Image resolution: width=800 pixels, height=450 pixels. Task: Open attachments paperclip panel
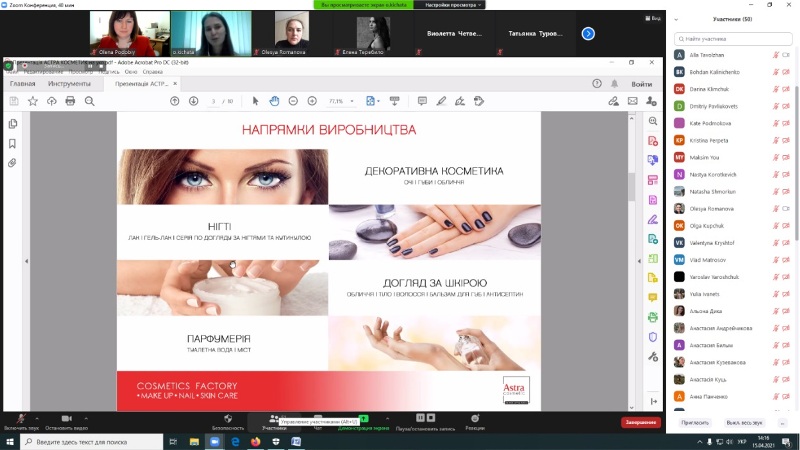point(13,163)
